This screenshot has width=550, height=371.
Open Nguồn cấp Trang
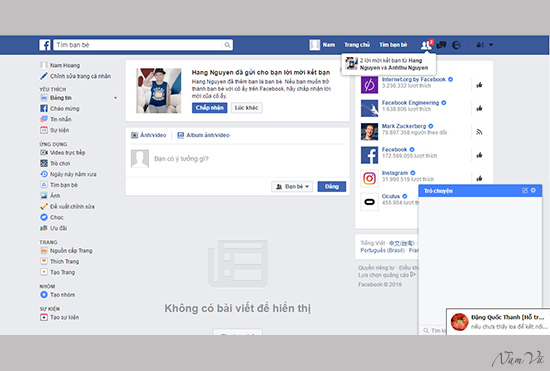[x=66, y=251]
